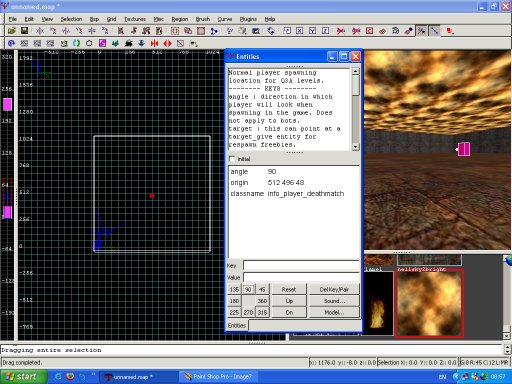Click into the Key input field
Viewport: 512px width, 384px height.
pos(301,265)
